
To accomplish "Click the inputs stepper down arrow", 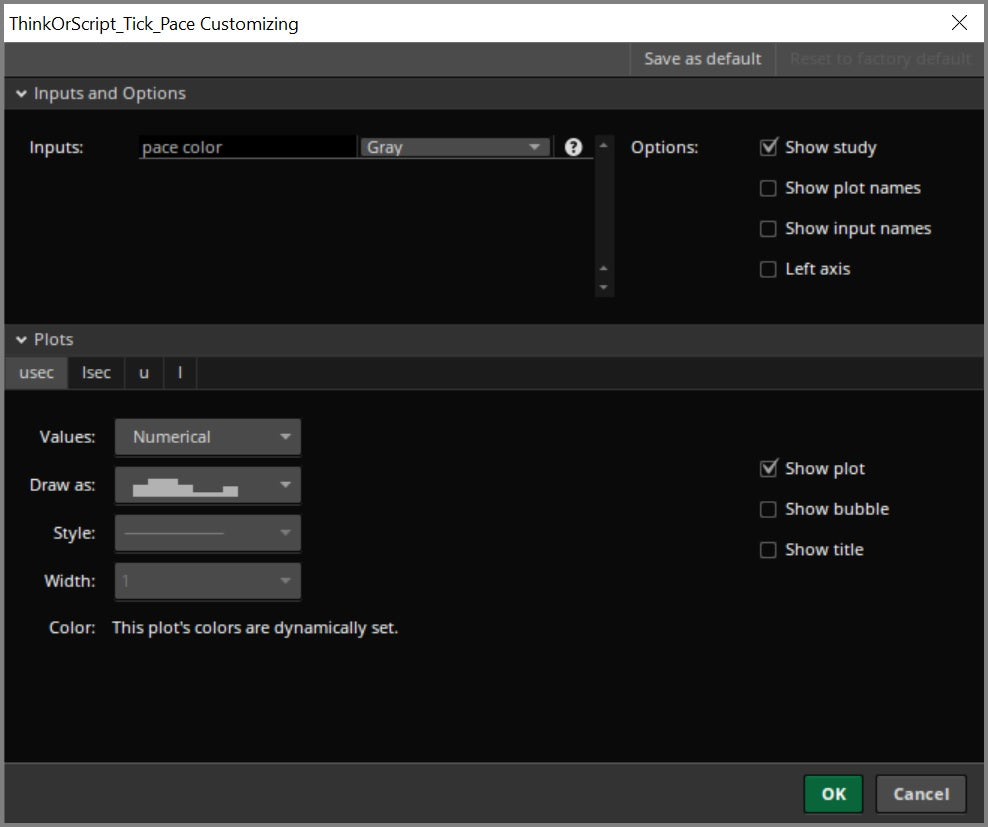I will [x=604, y=287].
